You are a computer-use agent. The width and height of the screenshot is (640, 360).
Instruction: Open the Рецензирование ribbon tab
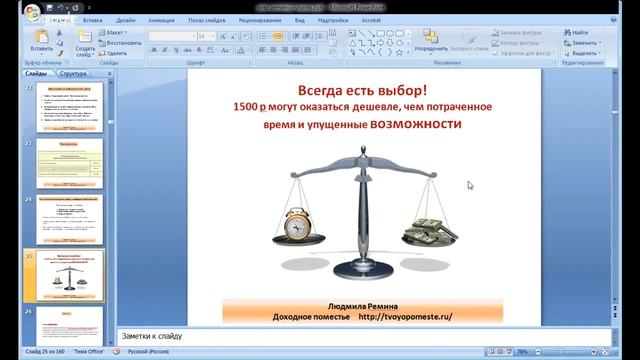pos(260,20)
